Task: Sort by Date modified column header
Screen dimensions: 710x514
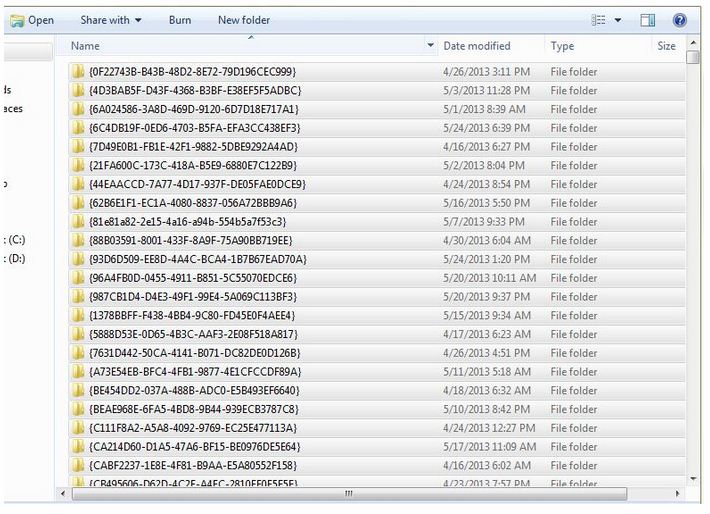Action: (477, 46)
